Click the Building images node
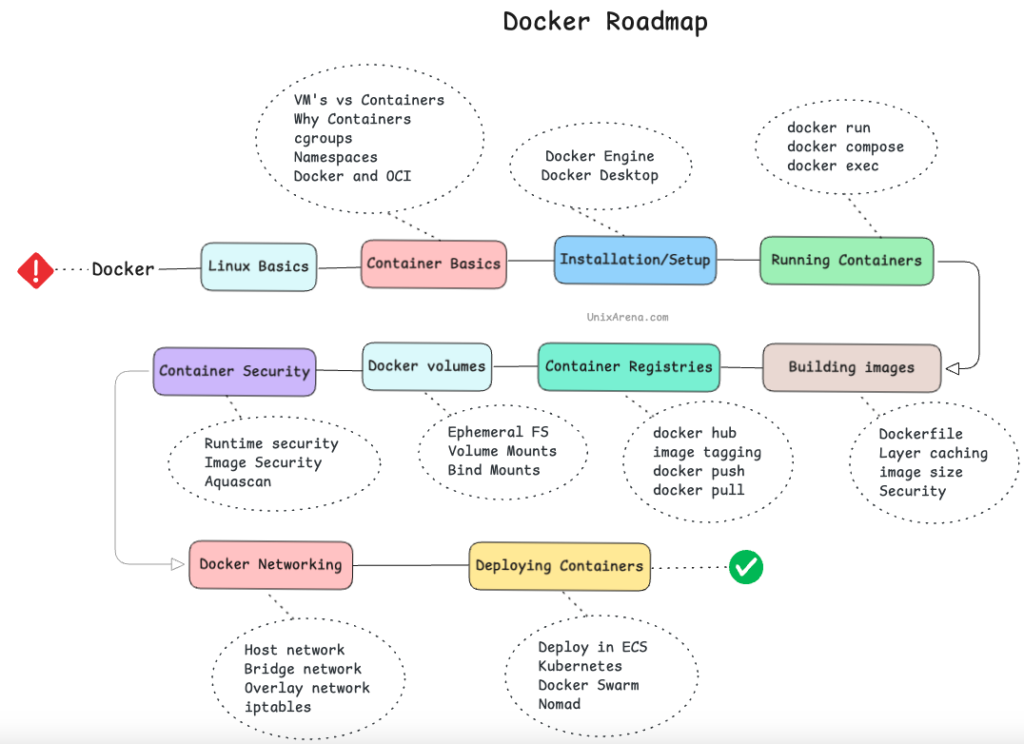 [x=852, y=368]
